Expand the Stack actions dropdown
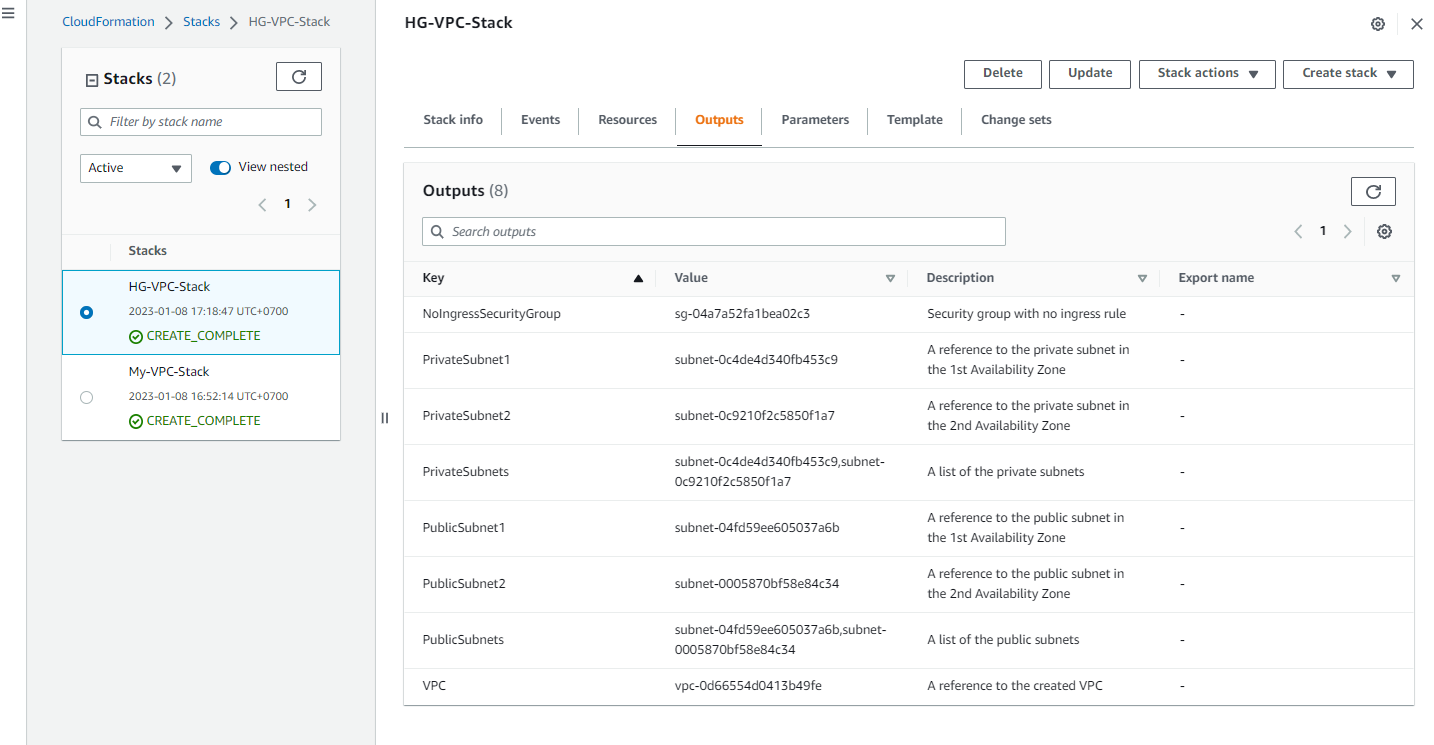The width and height of the screenshot is (1434, 745). 1206,74
